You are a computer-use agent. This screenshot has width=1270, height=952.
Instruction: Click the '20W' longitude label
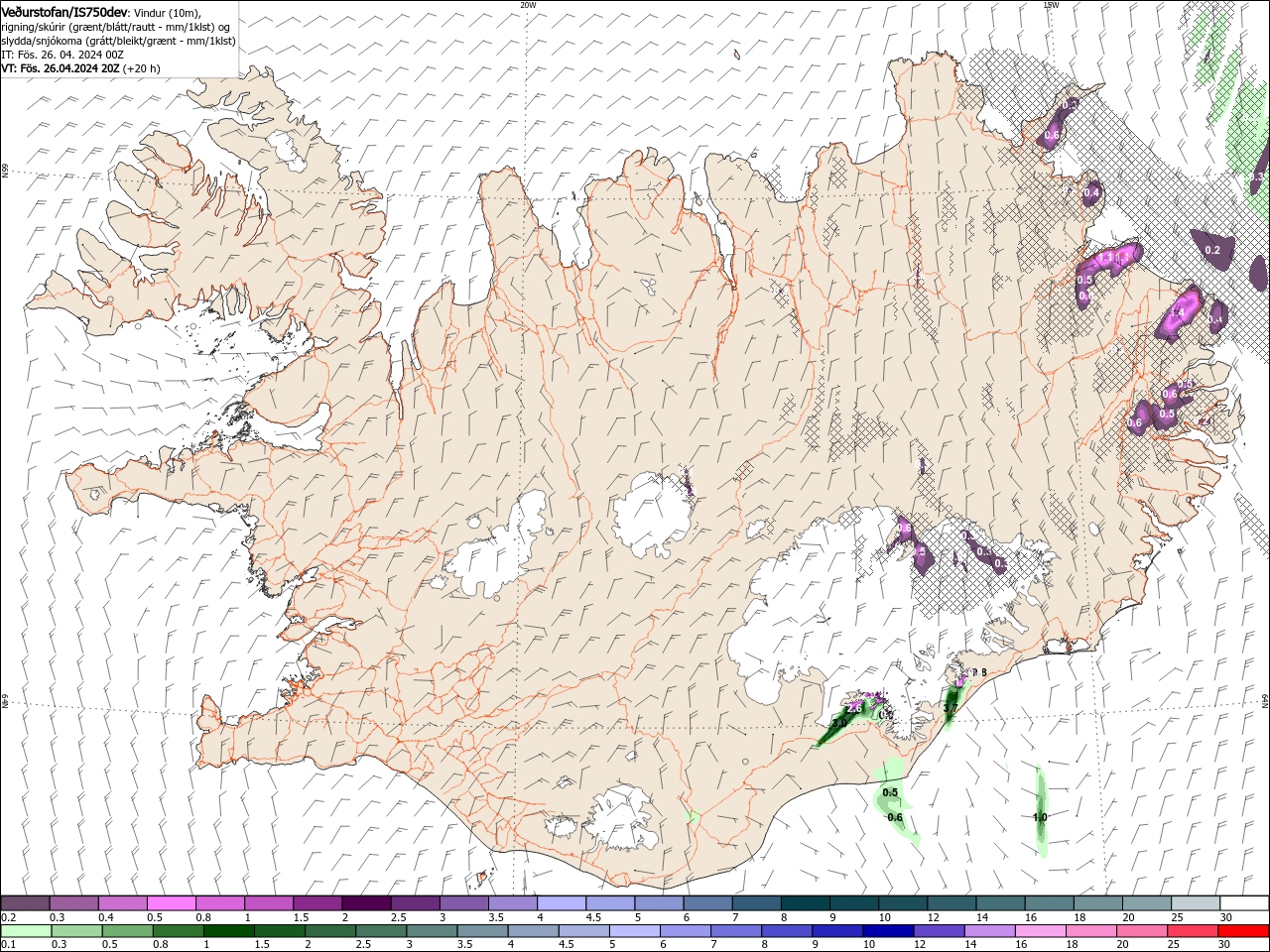(528, 5)
